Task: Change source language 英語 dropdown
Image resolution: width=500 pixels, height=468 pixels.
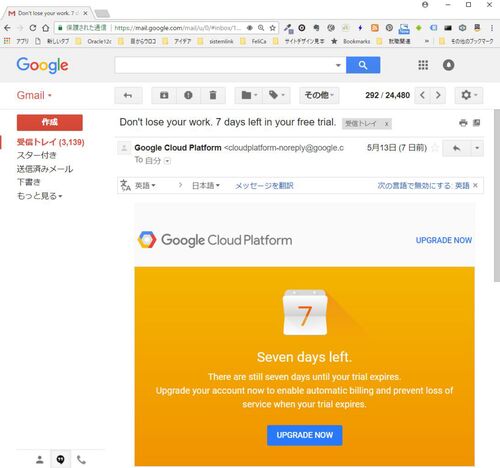Action: coord(145,185)
